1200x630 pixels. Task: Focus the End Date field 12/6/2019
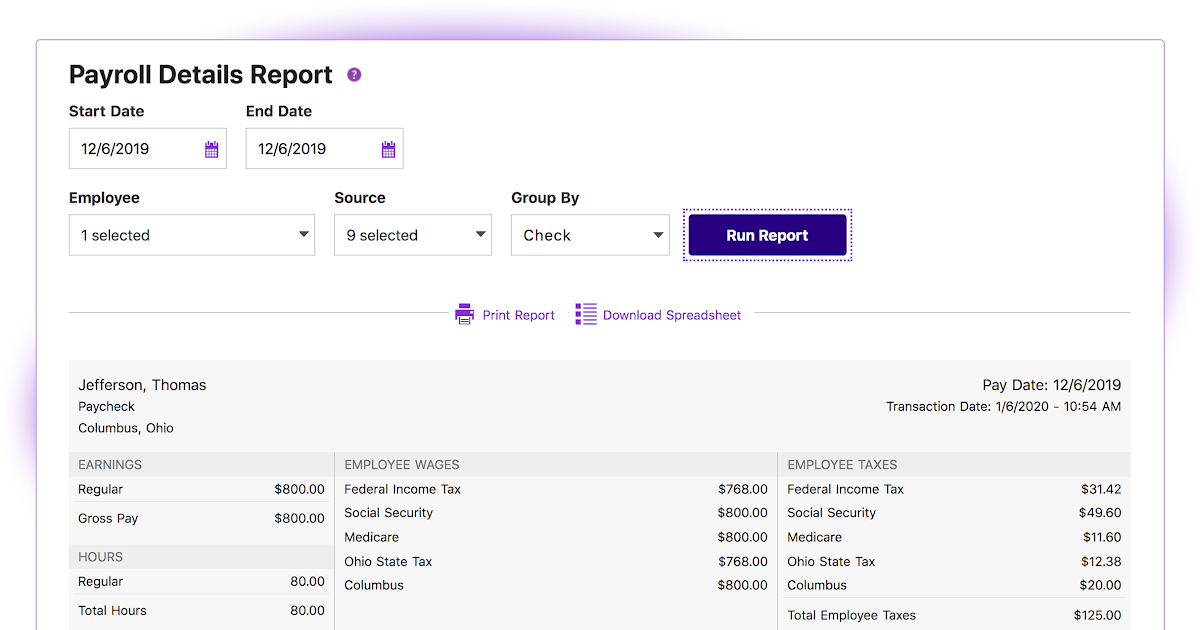(x=325, y=149)
